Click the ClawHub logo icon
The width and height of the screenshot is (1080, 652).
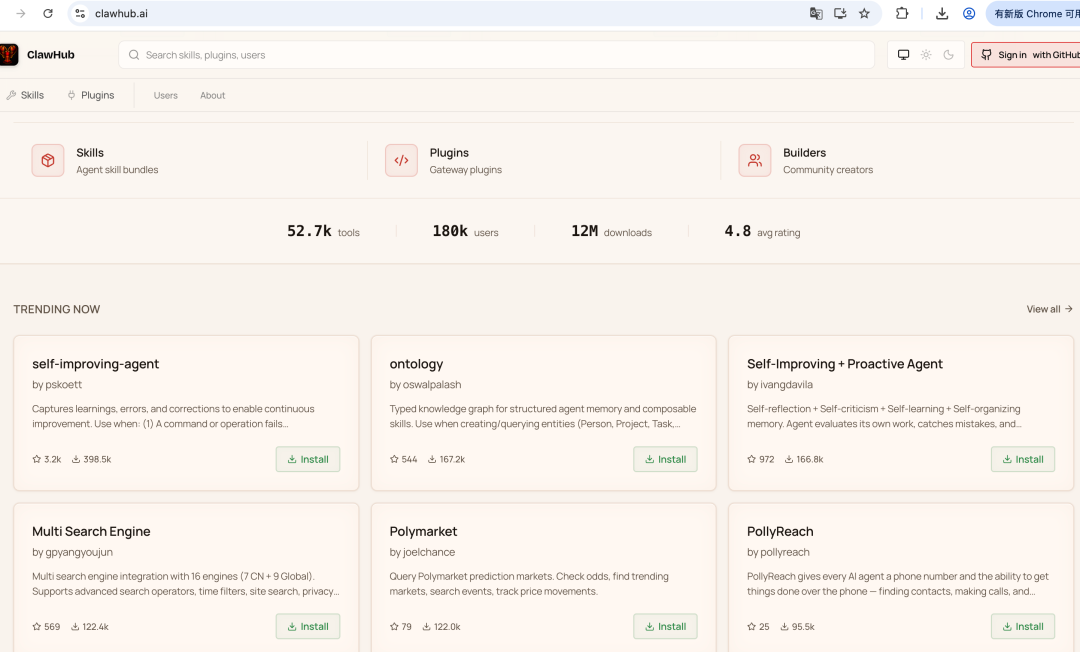(9, 55)
